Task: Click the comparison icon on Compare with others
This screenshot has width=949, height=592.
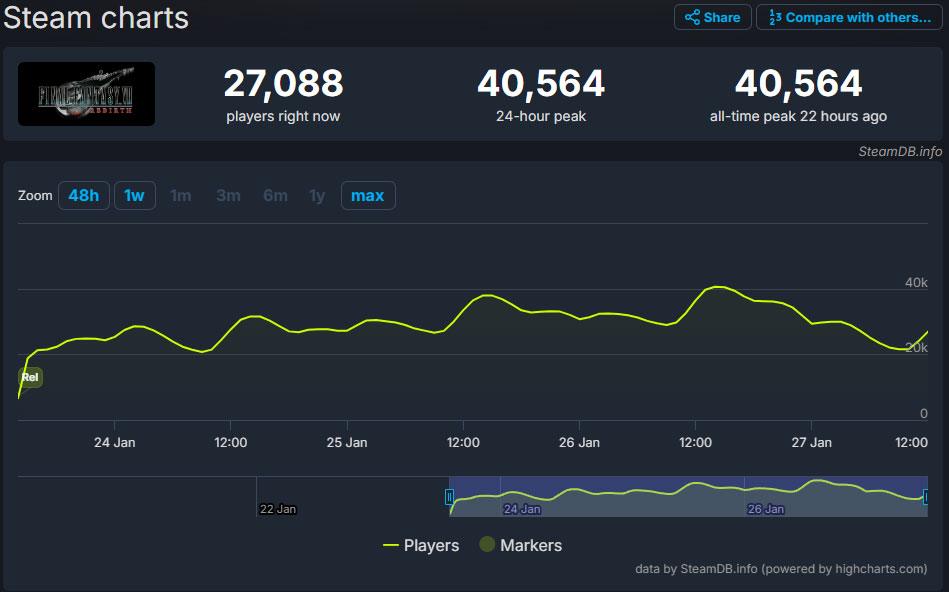Action: (x=776, y=17)
